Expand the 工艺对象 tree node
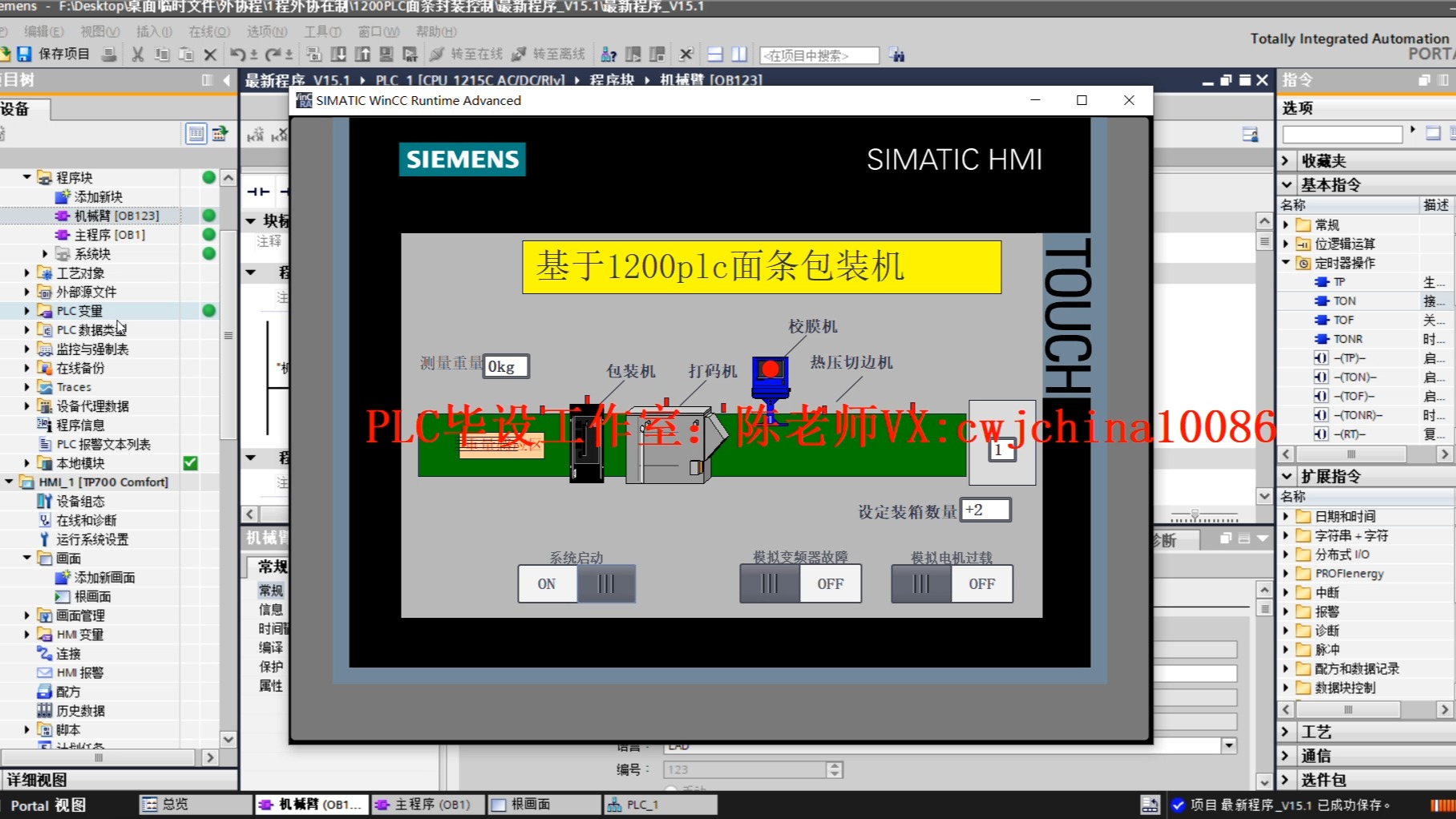Screen dimensions: 1456x819 26,272
